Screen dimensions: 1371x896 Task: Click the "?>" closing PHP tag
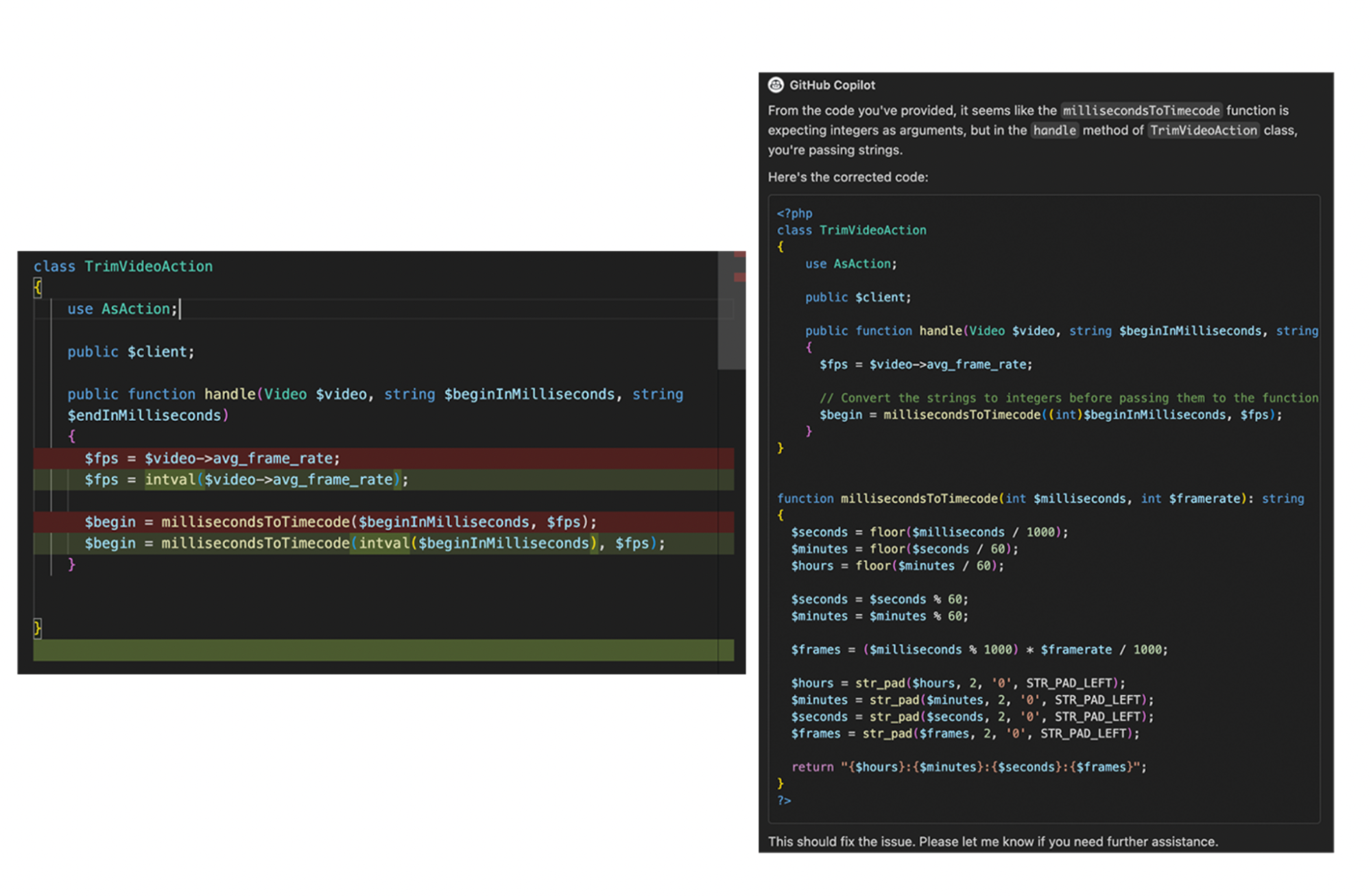pyautogui.click(x=784, y=801)
